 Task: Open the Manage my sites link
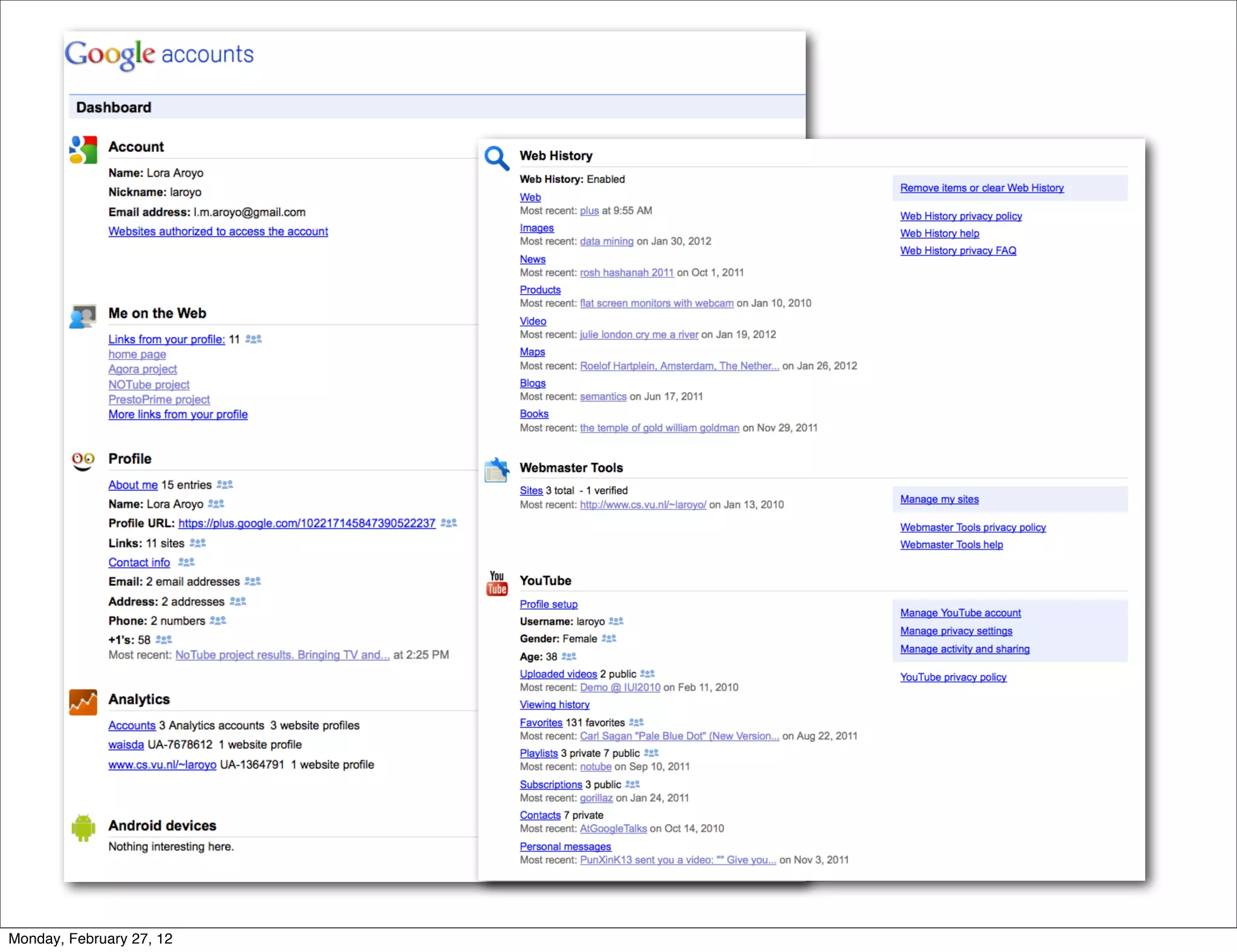(x=939, y=500)
